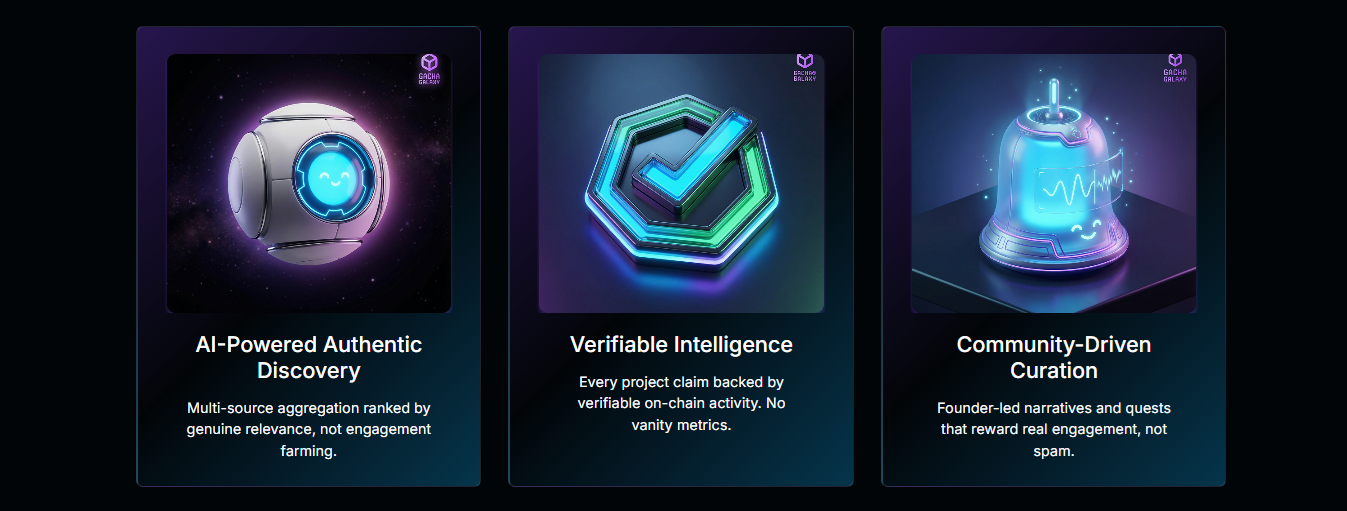The width and height of the screenshot is (1347, 511).
Task: Click the Gacha Galaxy logo on the bell image
Action: (x=1175, y=68)
